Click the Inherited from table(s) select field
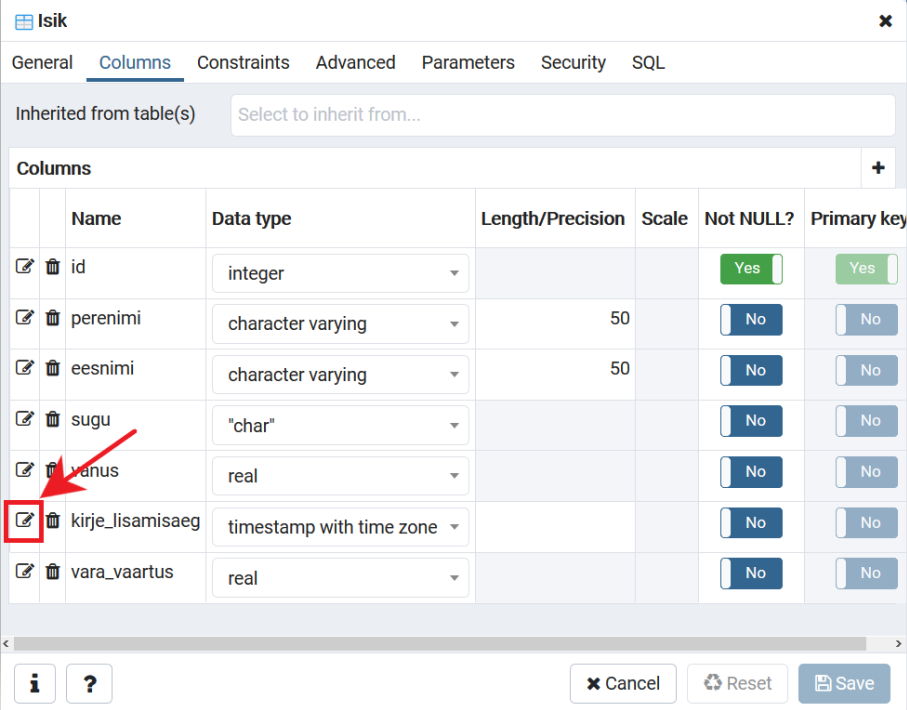Screen dimensions: 907x710 [563, 115]
